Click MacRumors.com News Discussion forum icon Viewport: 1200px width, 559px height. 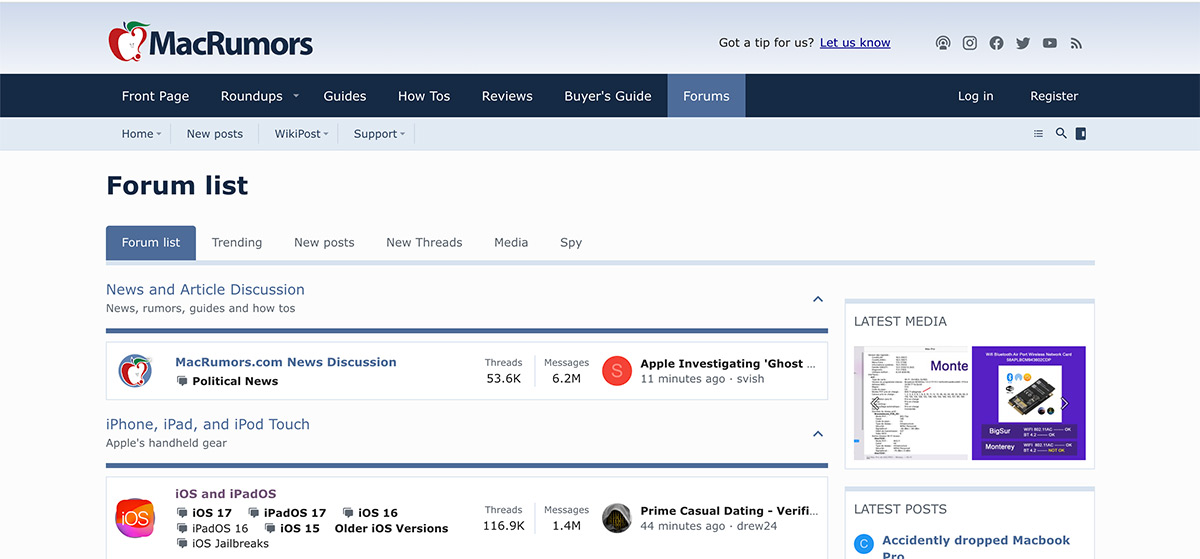(135, 371)
